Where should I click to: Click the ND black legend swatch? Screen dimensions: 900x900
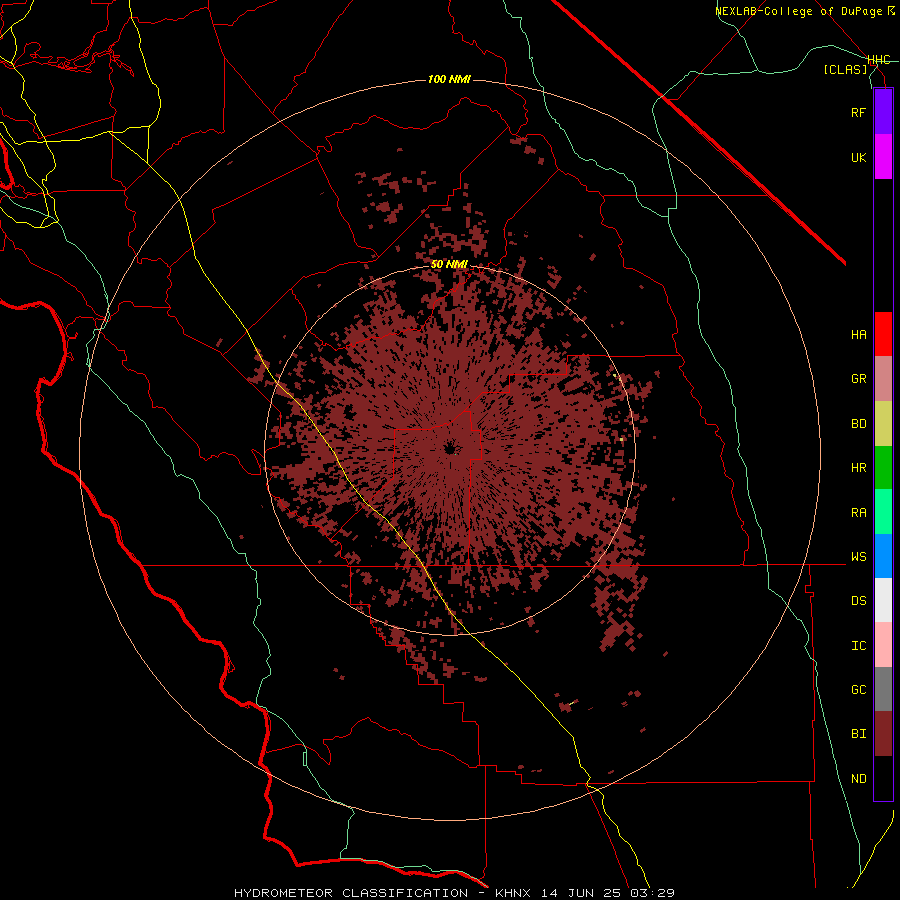tap(883, 778)
